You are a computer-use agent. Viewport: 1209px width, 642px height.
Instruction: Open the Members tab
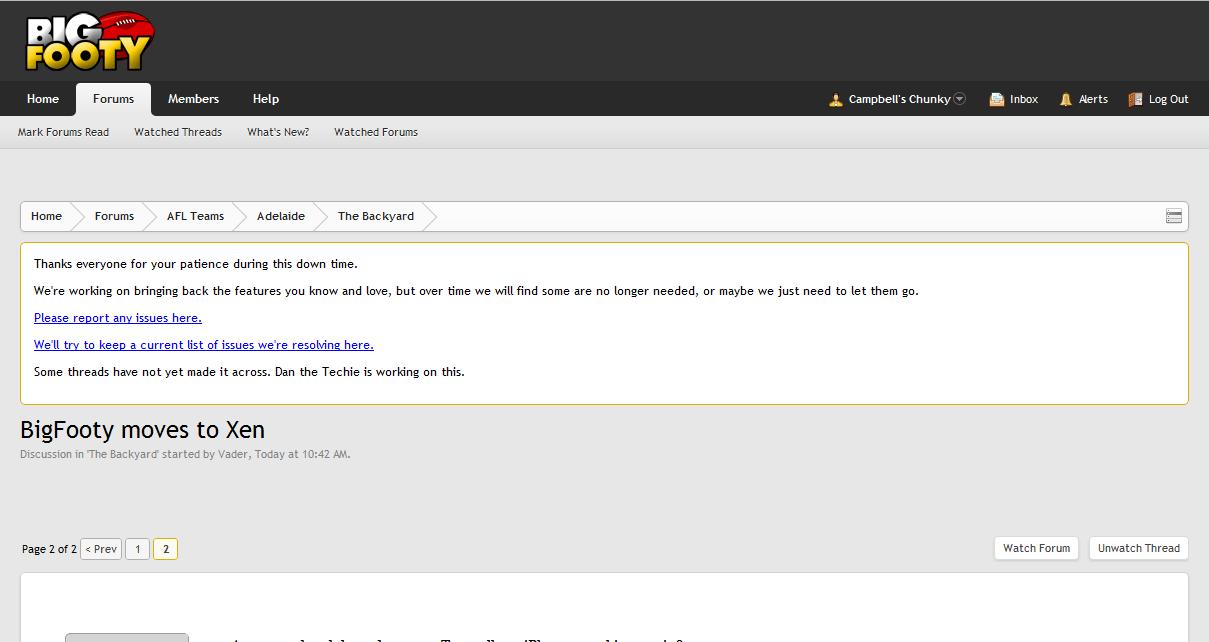(x=193, y=99)
